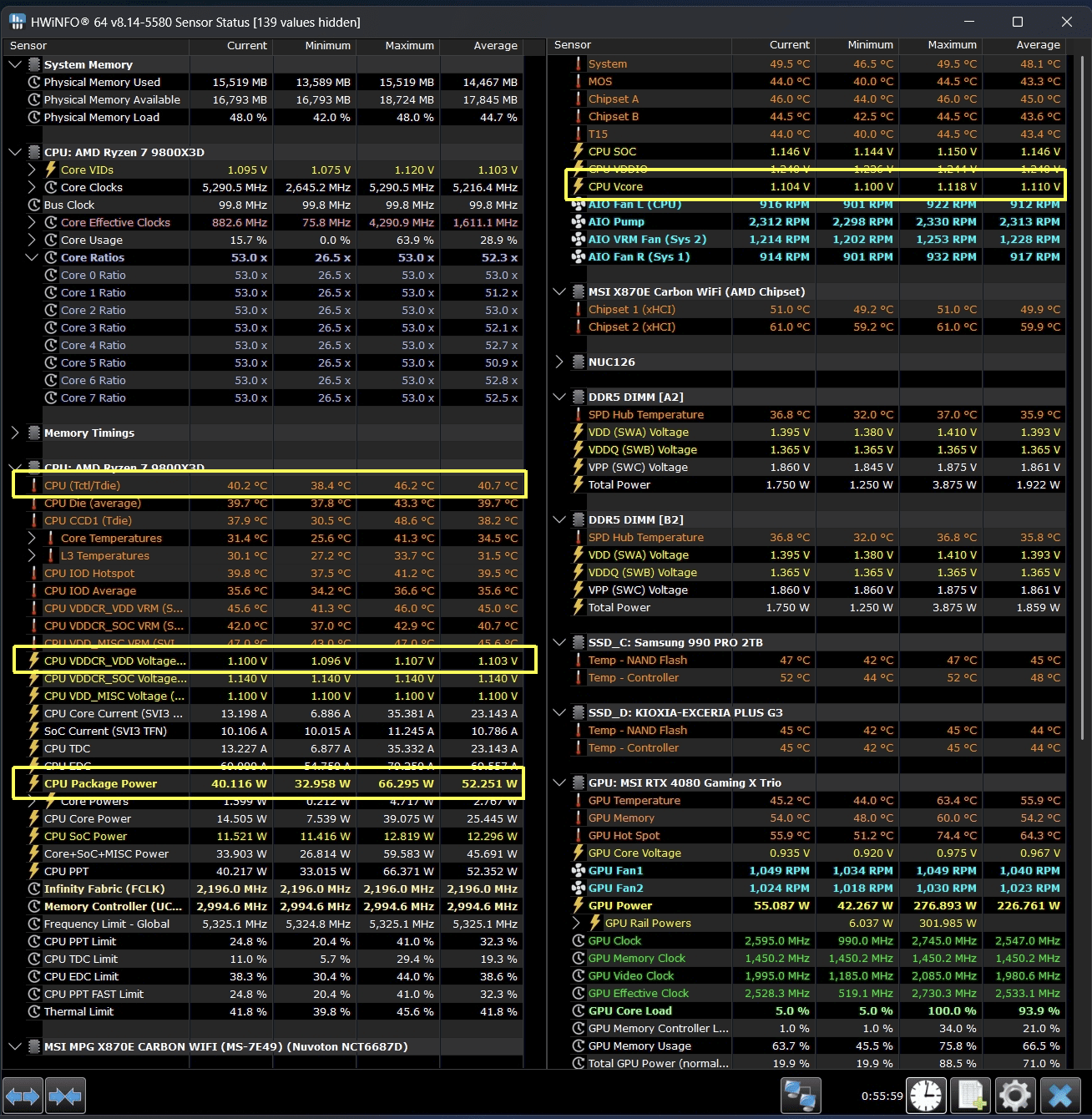The width and height of the screenshot is (1092, 1119).
Task: Close sensors with the blue X icon
Action: [1060, 1096]
